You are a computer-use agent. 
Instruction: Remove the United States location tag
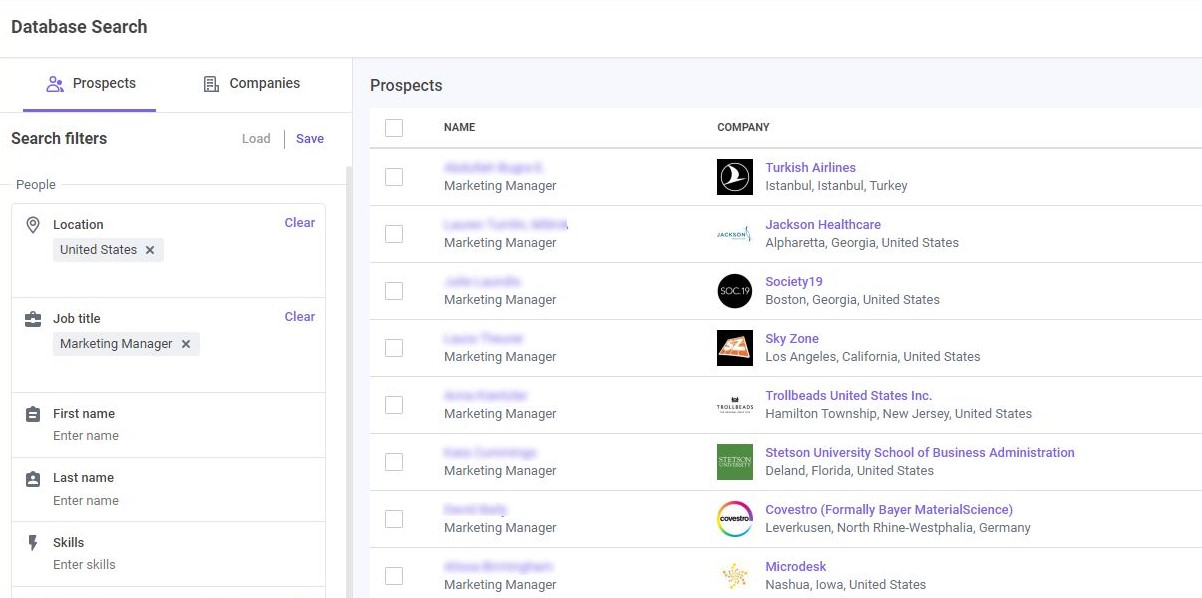[x=150, y=250]
